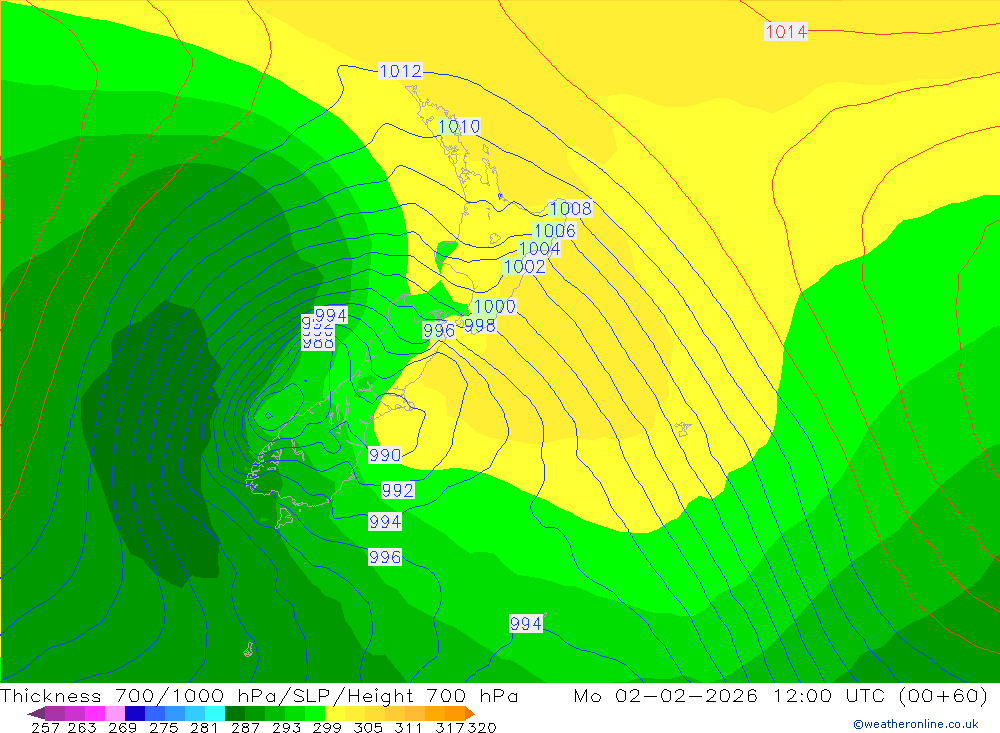Click the 994 label stacked above 988
Screen dimensions: 1000x733
(331, 315)
